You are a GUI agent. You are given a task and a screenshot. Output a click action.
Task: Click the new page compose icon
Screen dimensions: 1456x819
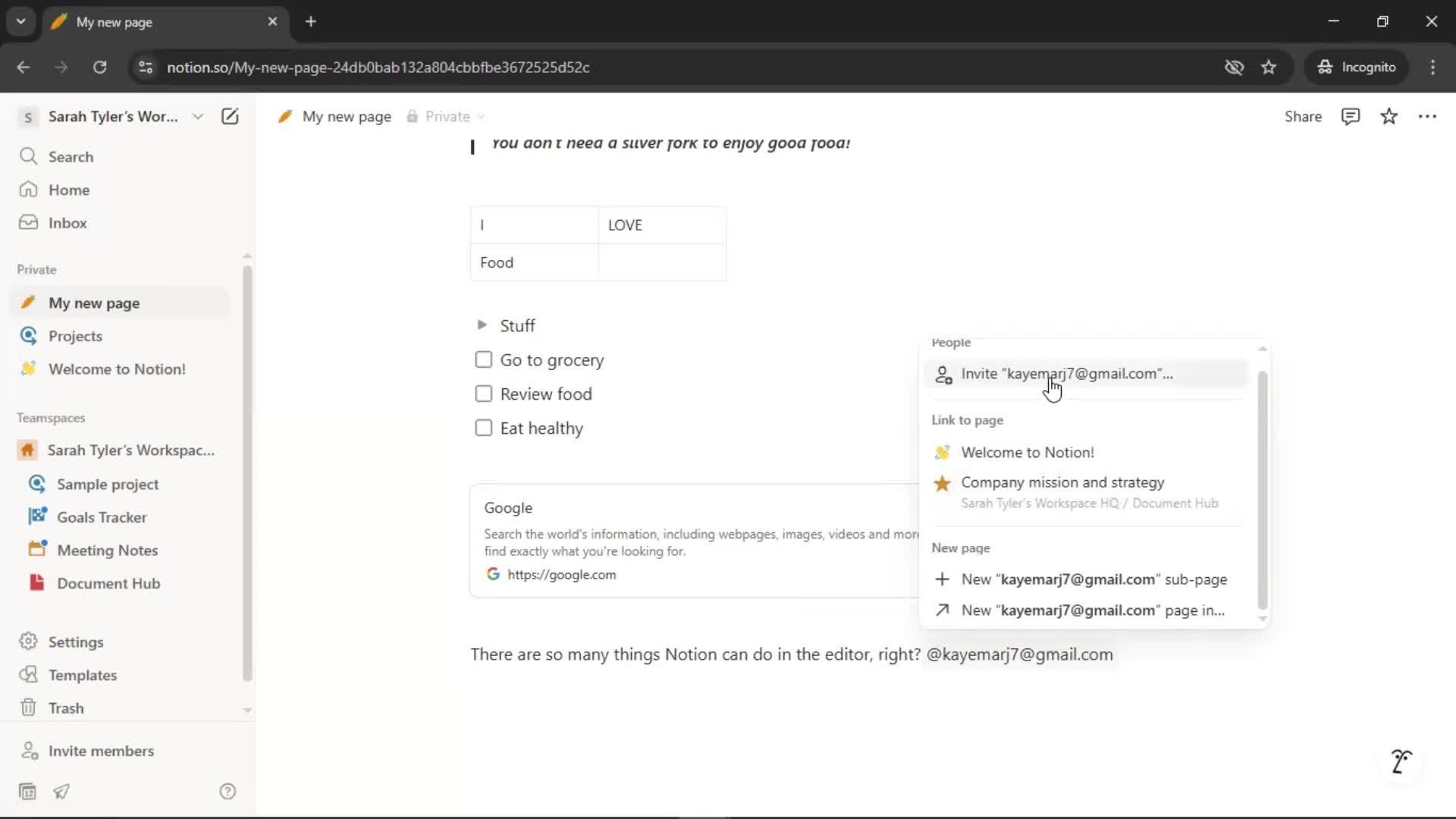pyautogui.click(x=230, y=116)
